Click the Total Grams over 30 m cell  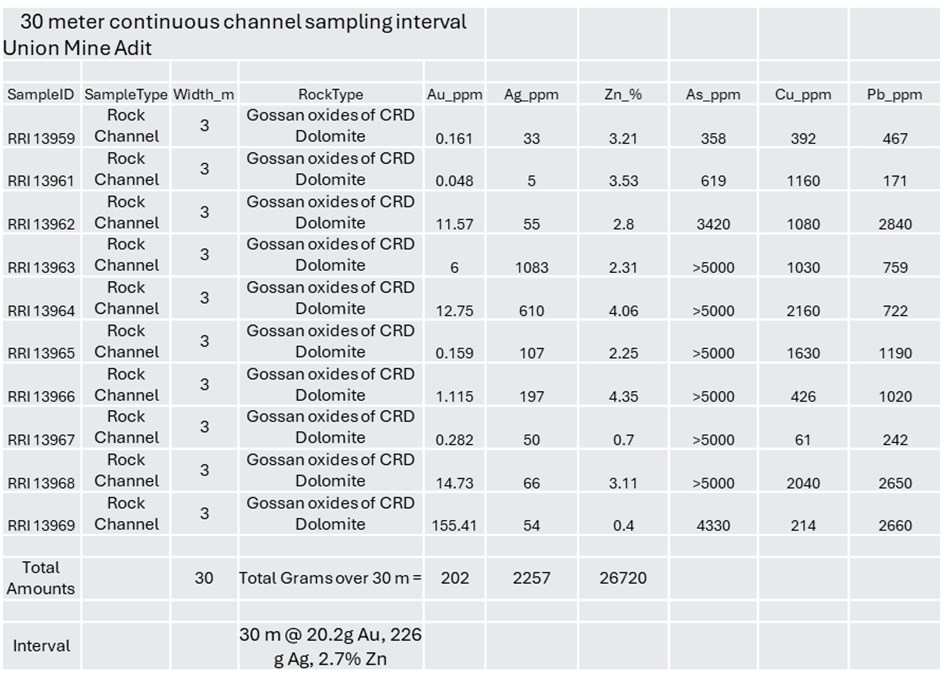click(x=330, y=578)
